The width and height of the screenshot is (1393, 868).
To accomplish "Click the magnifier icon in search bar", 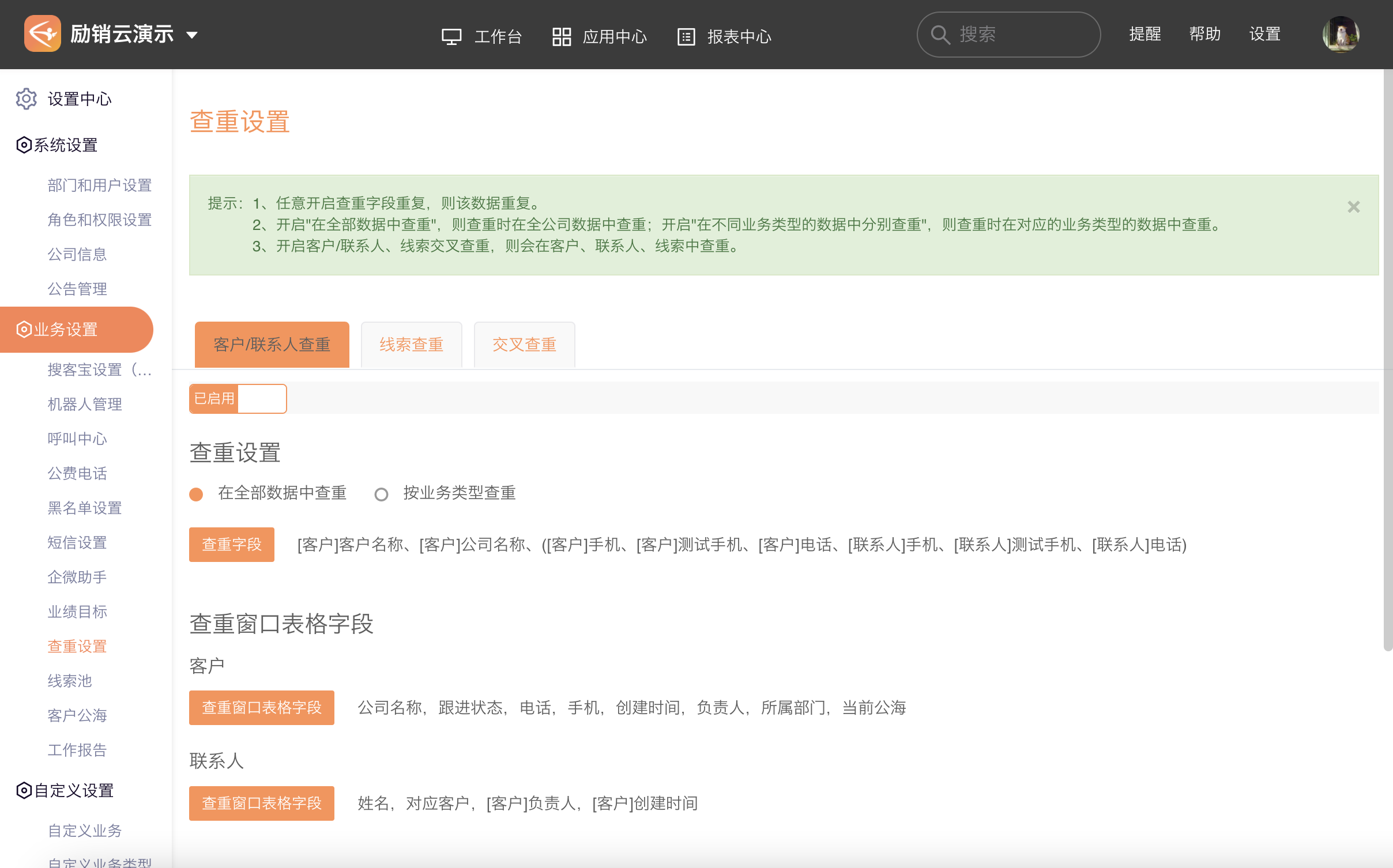I will tap(940, 35).
